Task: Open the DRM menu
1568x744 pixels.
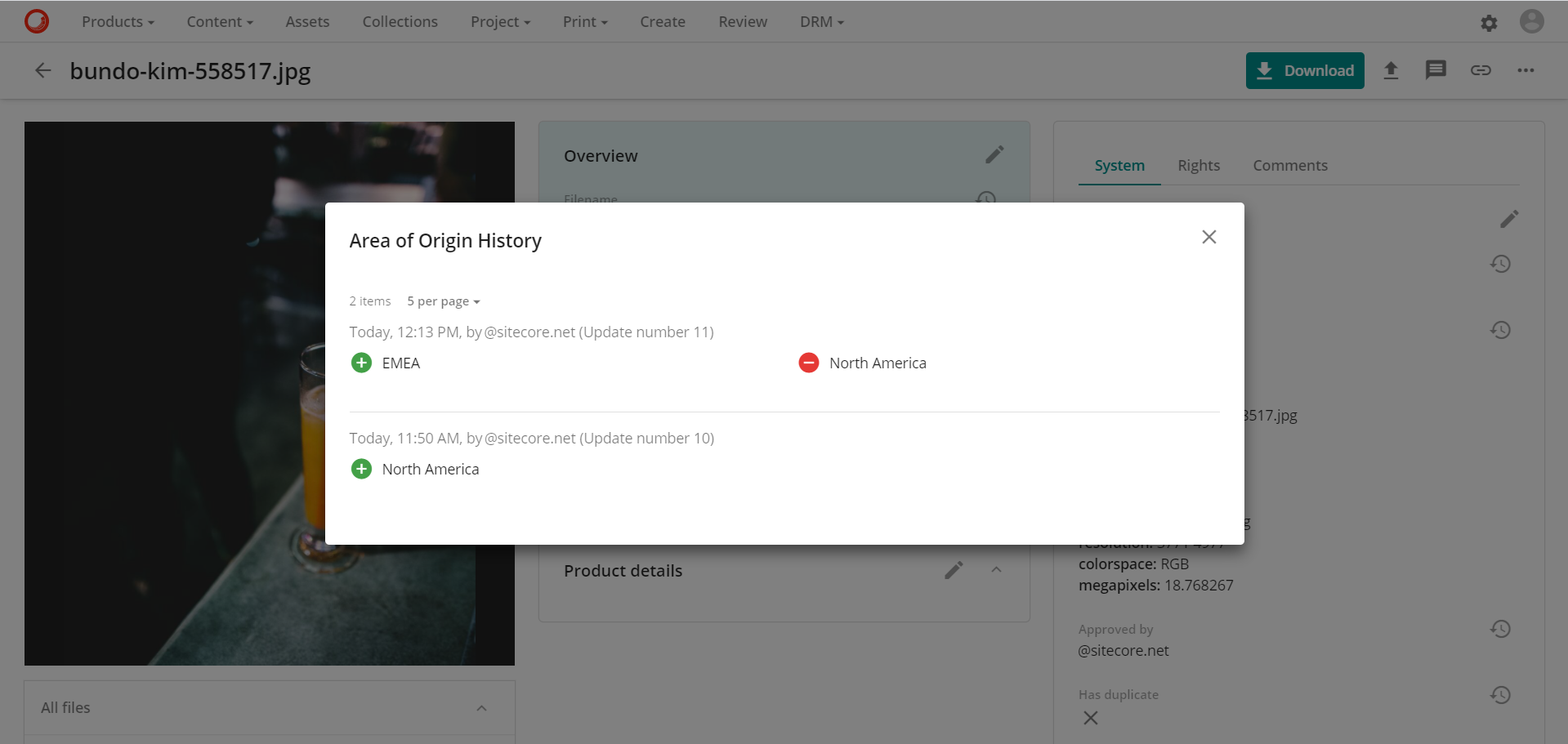Action: tap(821, 21)
